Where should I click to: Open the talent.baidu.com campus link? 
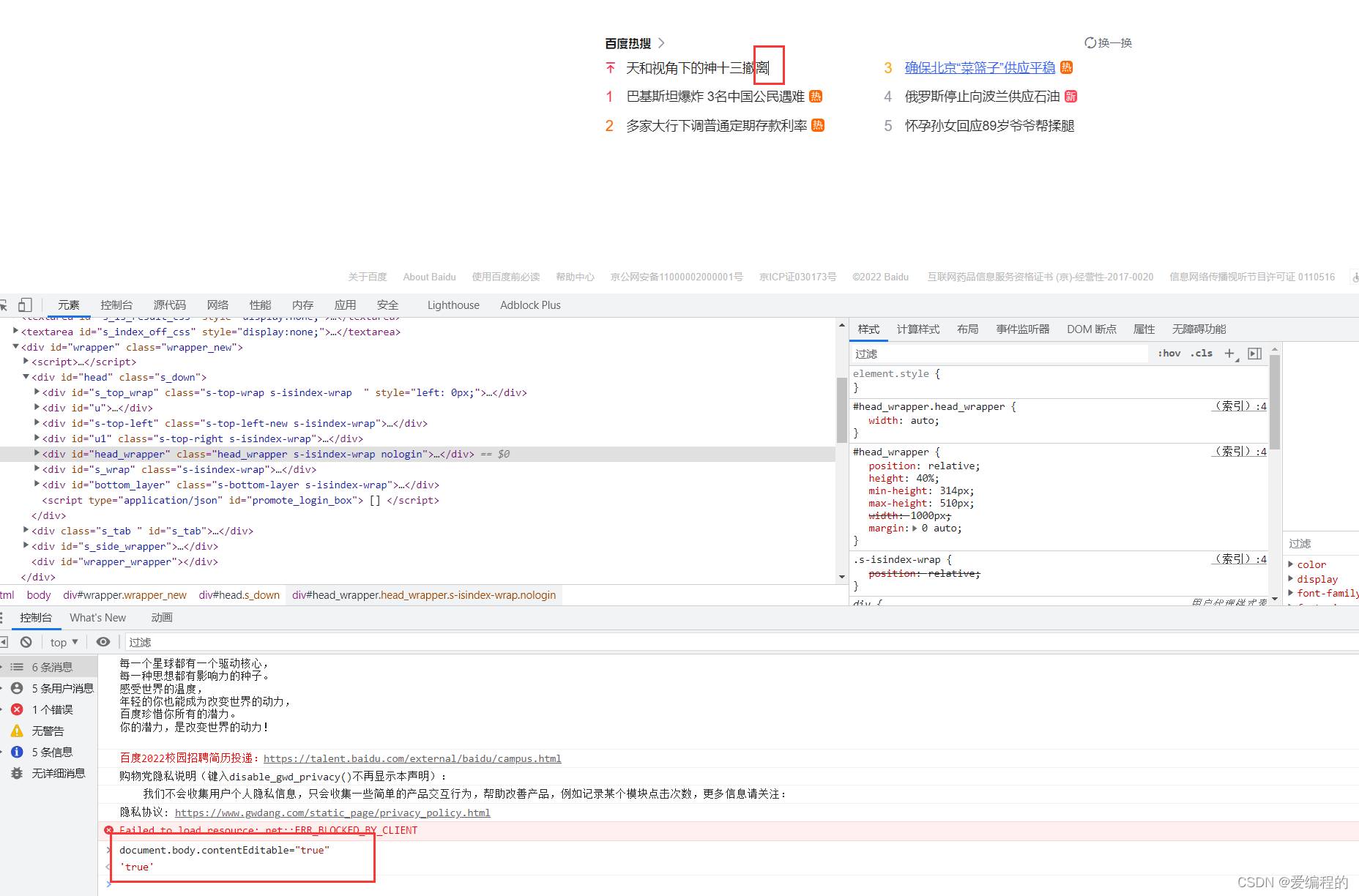click(412, 759)
